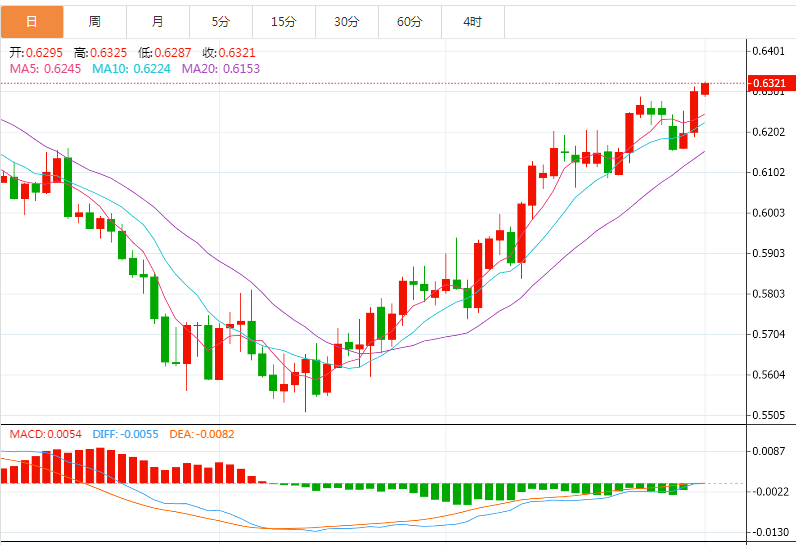Viewport: 796px width, 545px height.
Task: Click the 0.5704 price axis label
Action: click(x=768, y=334)
